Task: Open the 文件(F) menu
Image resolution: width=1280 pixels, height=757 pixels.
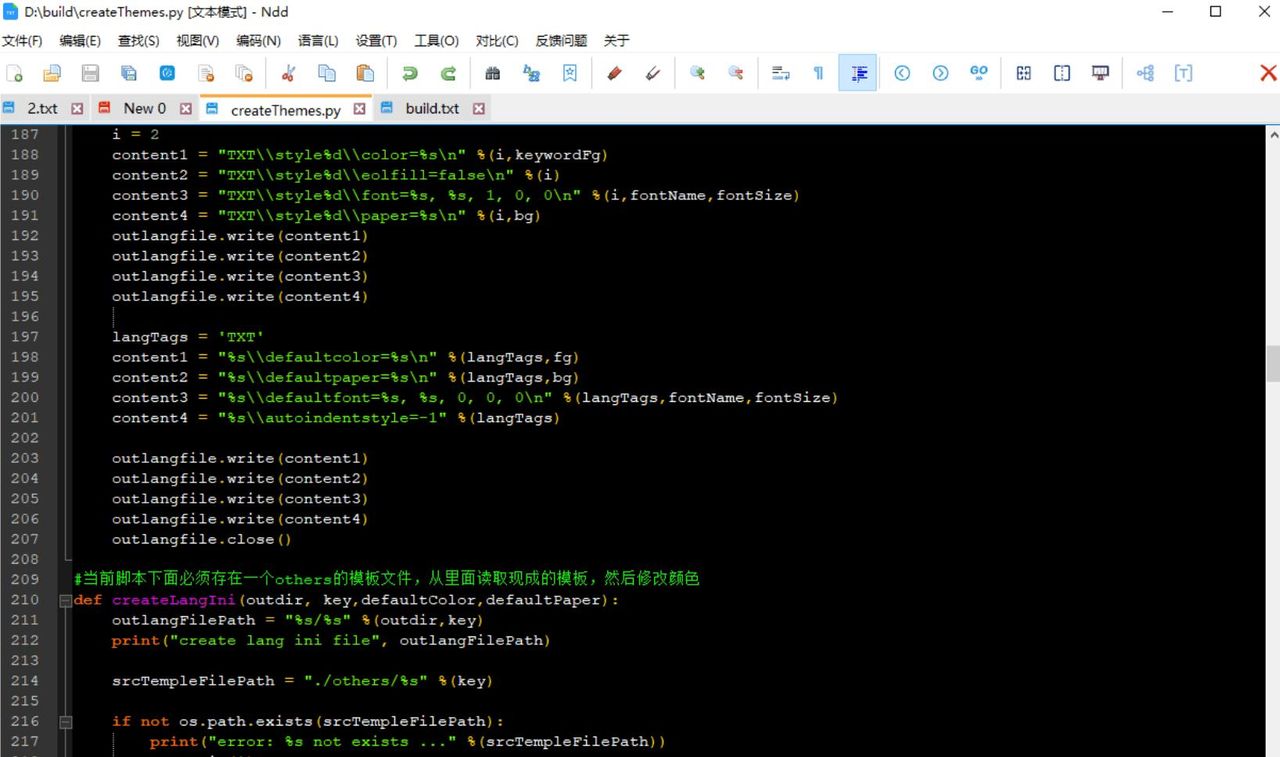Action: pos(22,41)
